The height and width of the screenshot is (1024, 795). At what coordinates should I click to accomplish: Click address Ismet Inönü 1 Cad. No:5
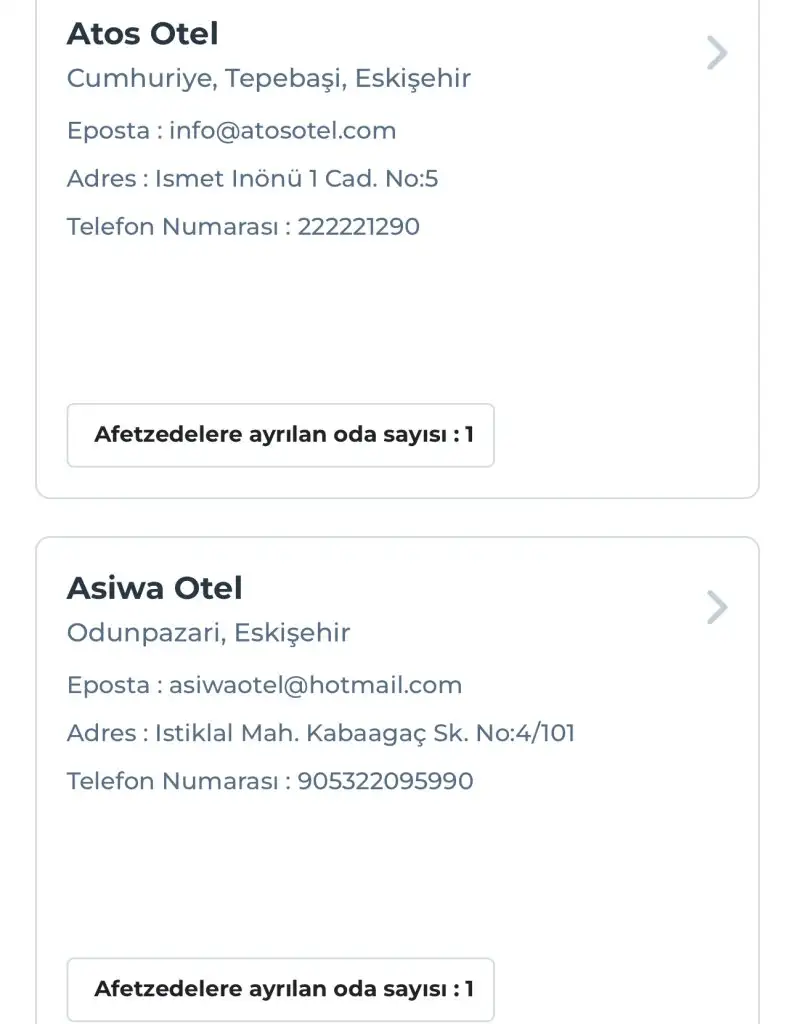pos(296,179)
